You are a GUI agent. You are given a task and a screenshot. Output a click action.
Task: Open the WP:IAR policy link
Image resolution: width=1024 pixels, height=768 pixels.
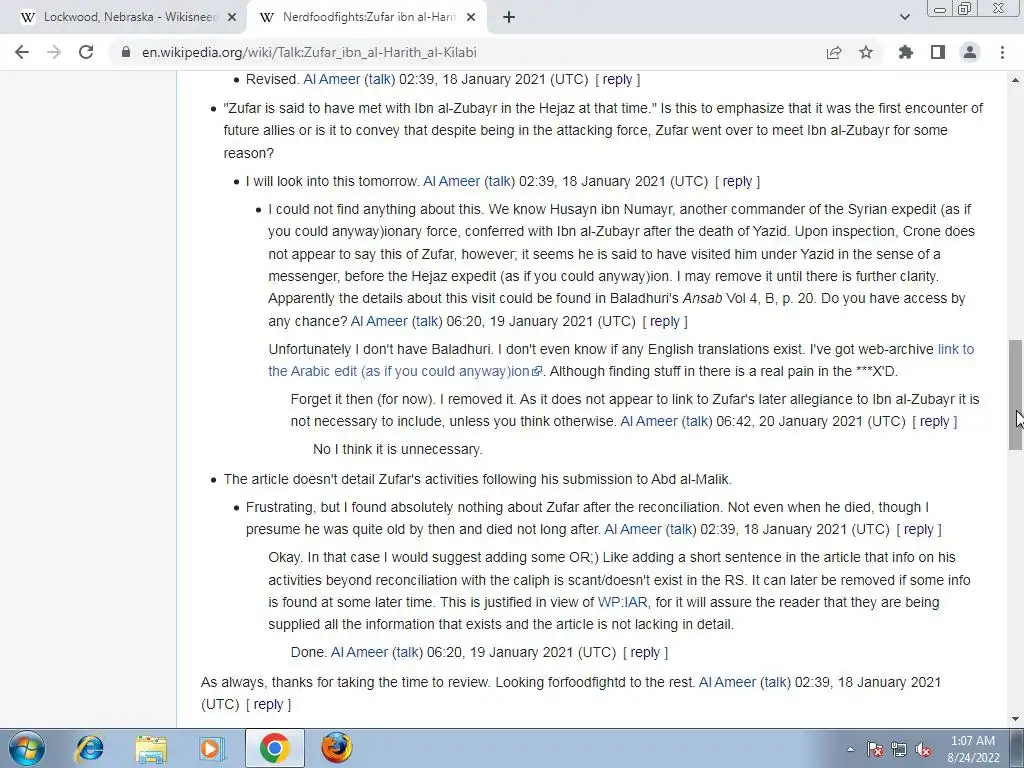[622, 602]
